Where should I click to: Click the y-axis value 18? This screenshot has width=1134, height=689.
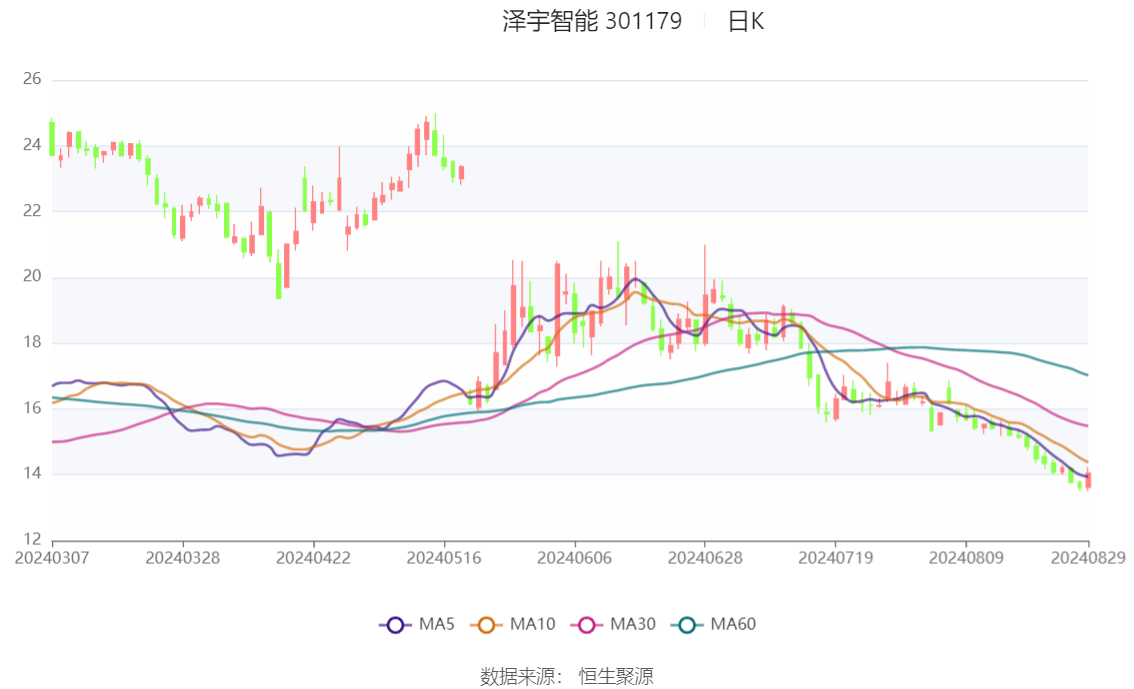click(x=32, y=342)
